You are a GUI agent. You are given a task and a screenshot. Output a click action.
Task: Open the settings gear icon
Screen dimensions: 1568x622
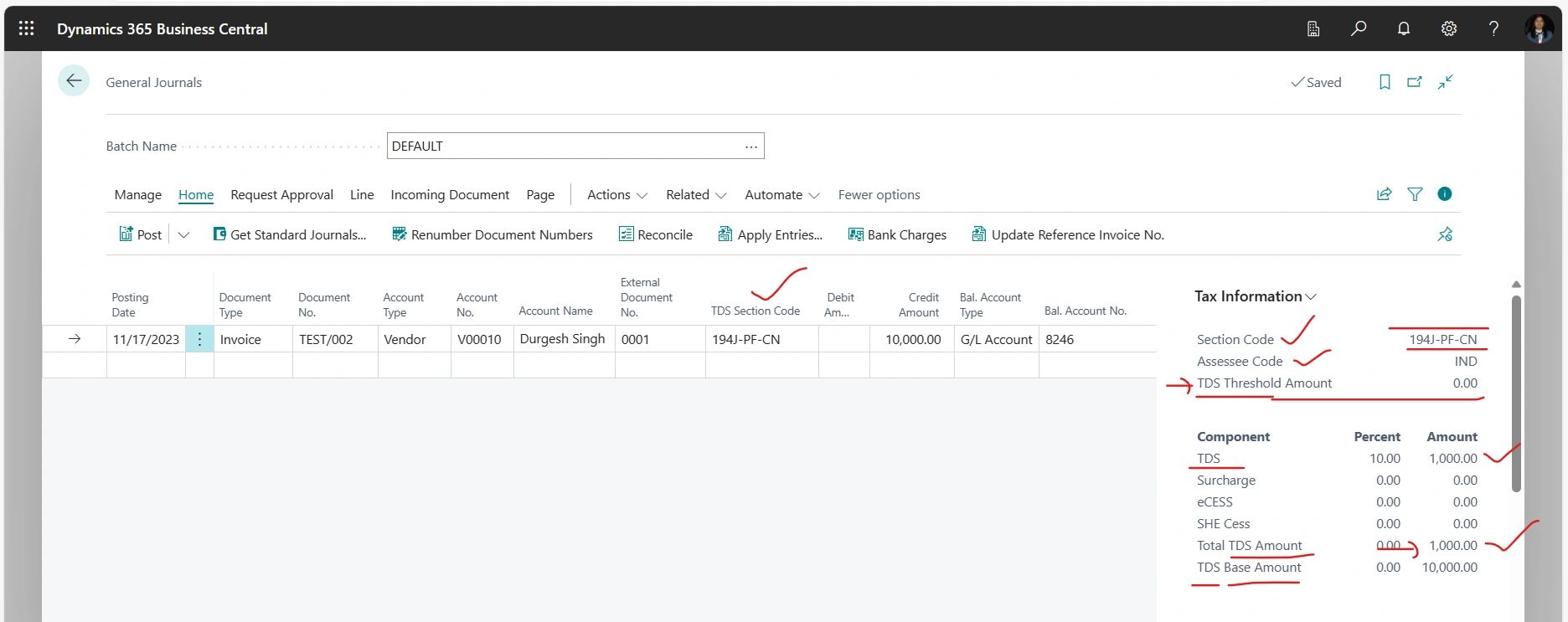[x=1448, y=28]
